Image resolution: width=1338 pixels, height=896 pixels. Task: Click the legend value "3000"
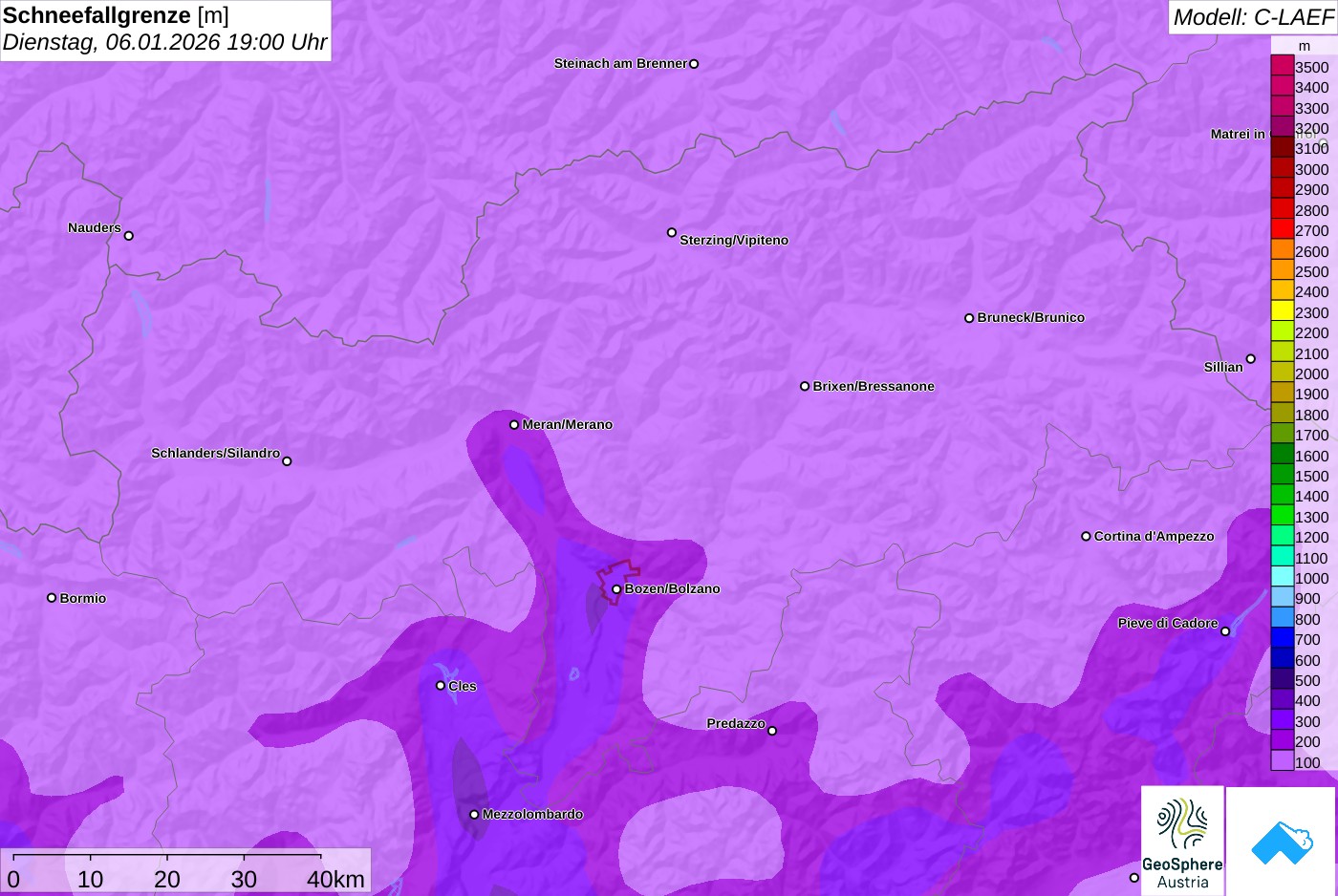coord(1312,170)
